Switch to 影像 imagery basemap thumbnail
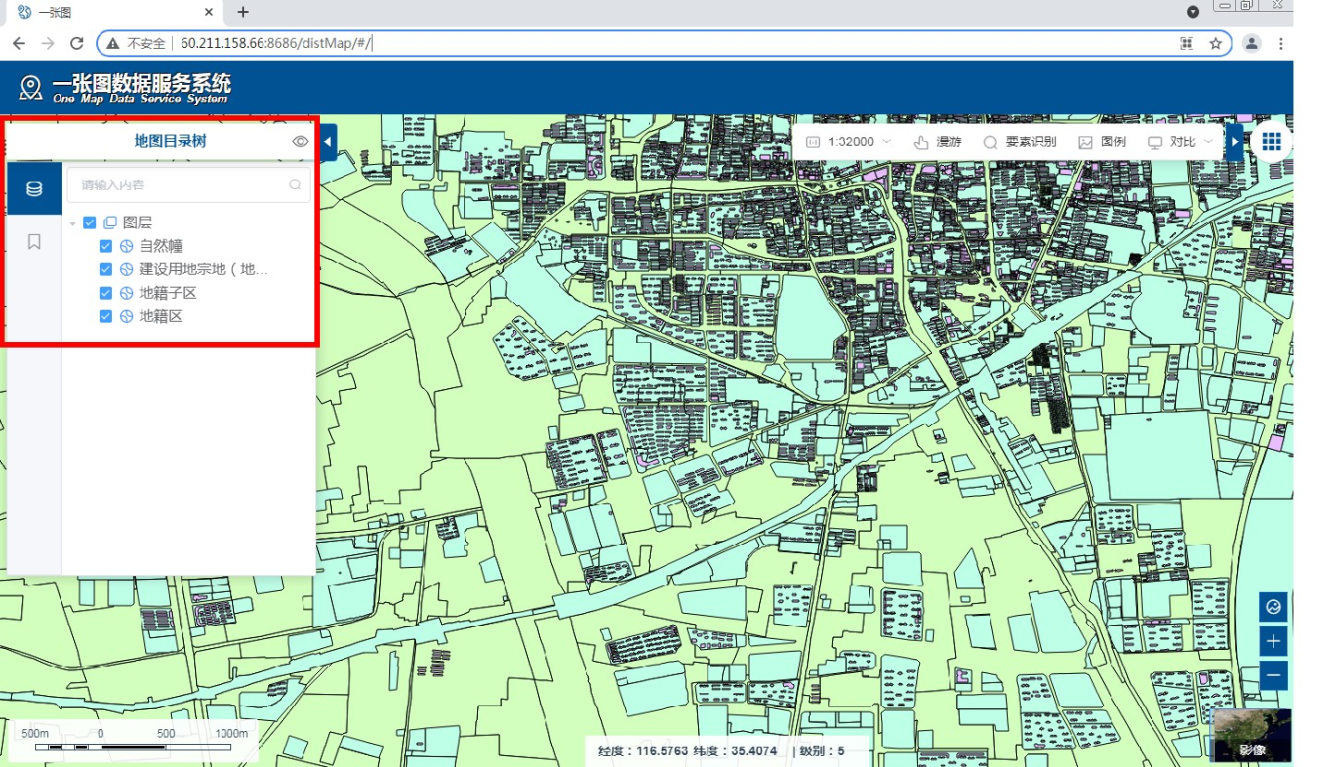 1252,735
